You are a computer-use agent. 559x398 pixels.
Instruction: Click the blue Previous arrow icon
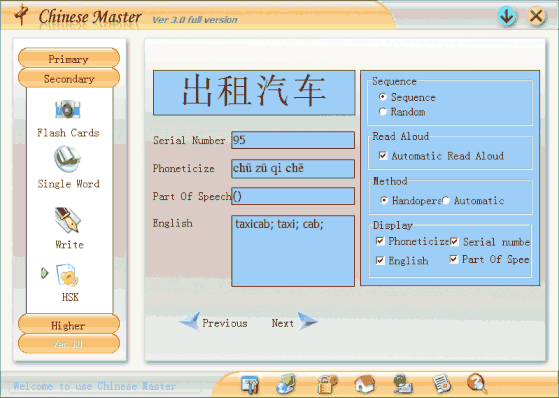point(190,321)
